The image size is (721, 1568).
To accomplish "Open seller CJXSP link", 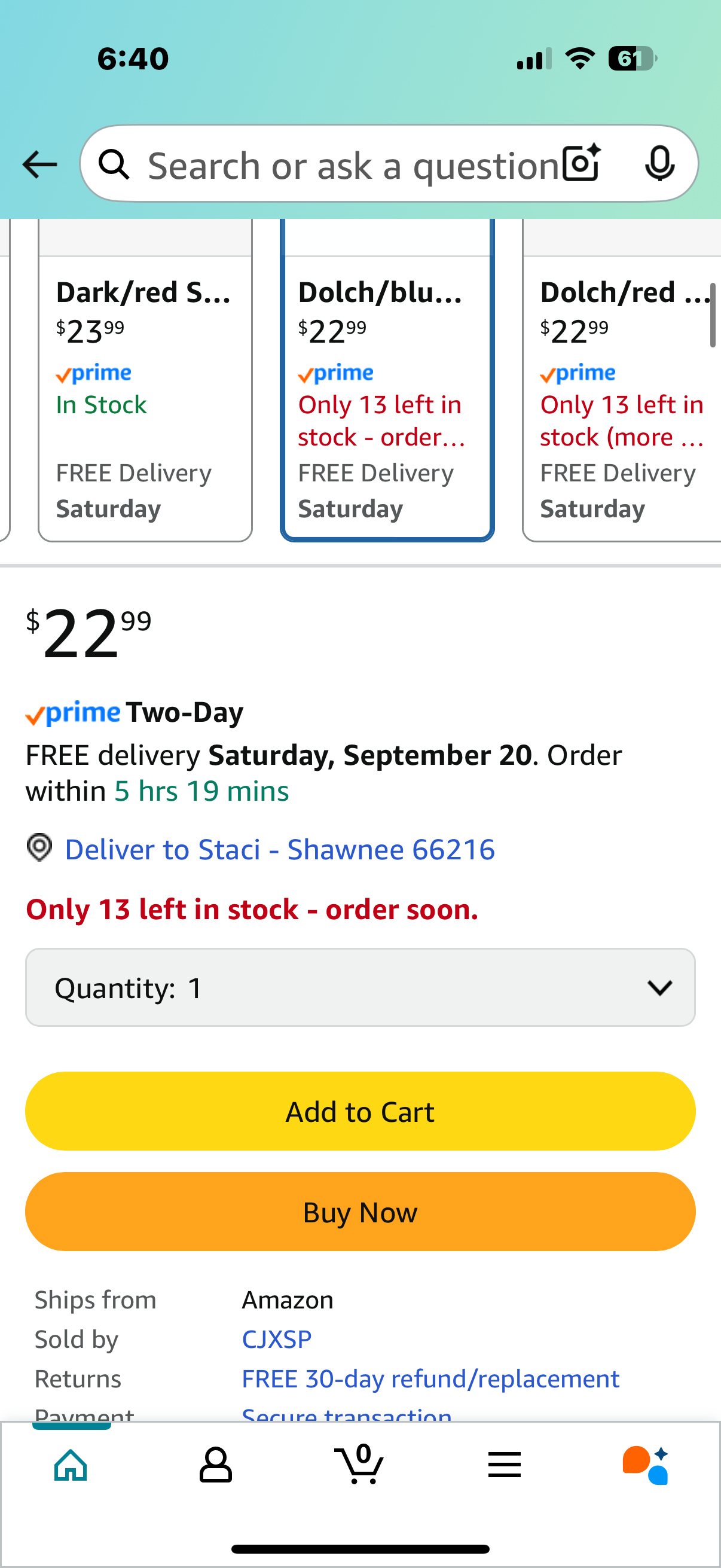I will 277,1339.
